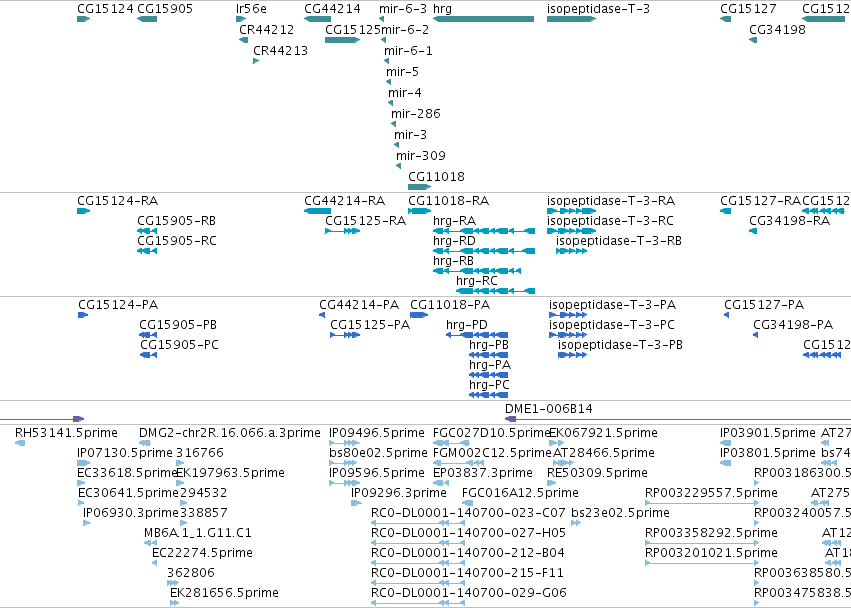The height and width of the screenshot is (608, 851).
Task: Click the RP003229557.5prime EST label
Action: pyautogui.click(x=711, y=493)
